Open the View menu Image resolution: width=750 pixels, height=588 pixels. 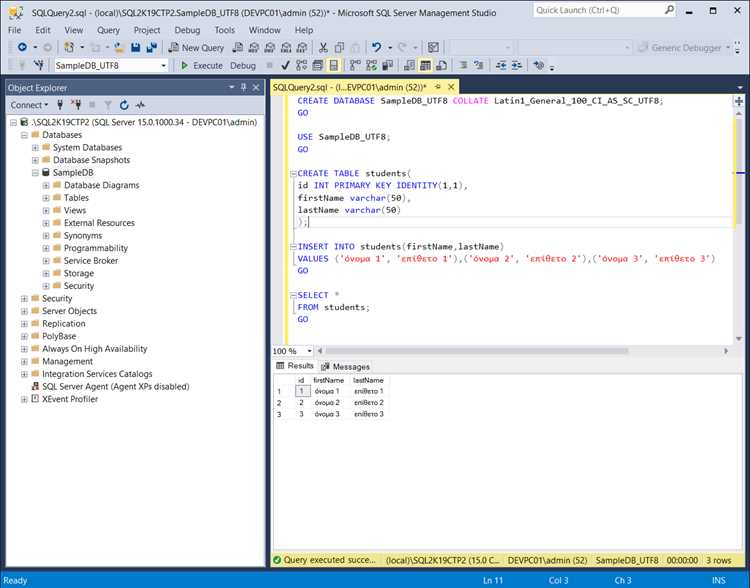point(74,30)
